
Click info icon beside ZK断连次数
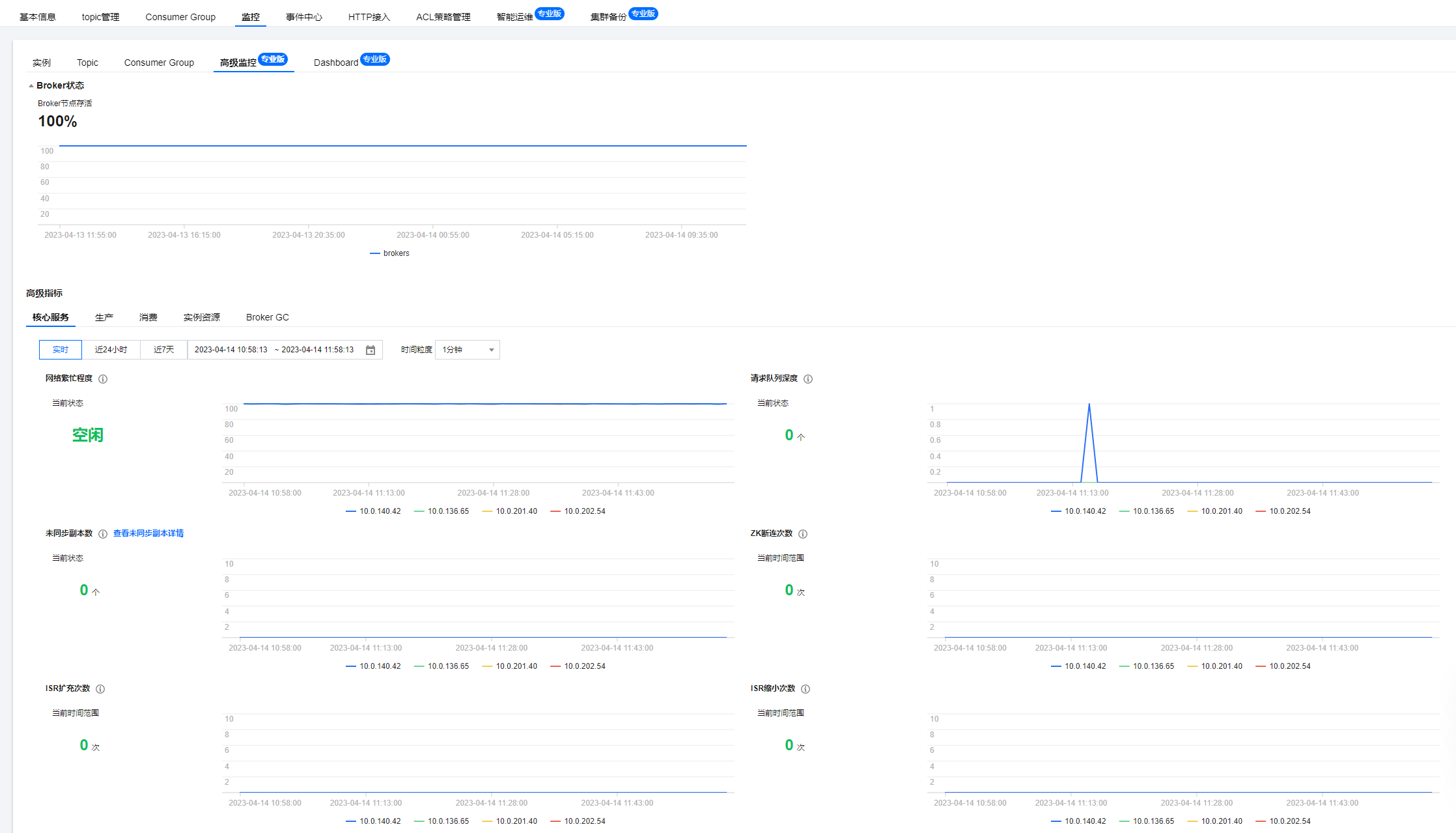click(x=803, y=534)
